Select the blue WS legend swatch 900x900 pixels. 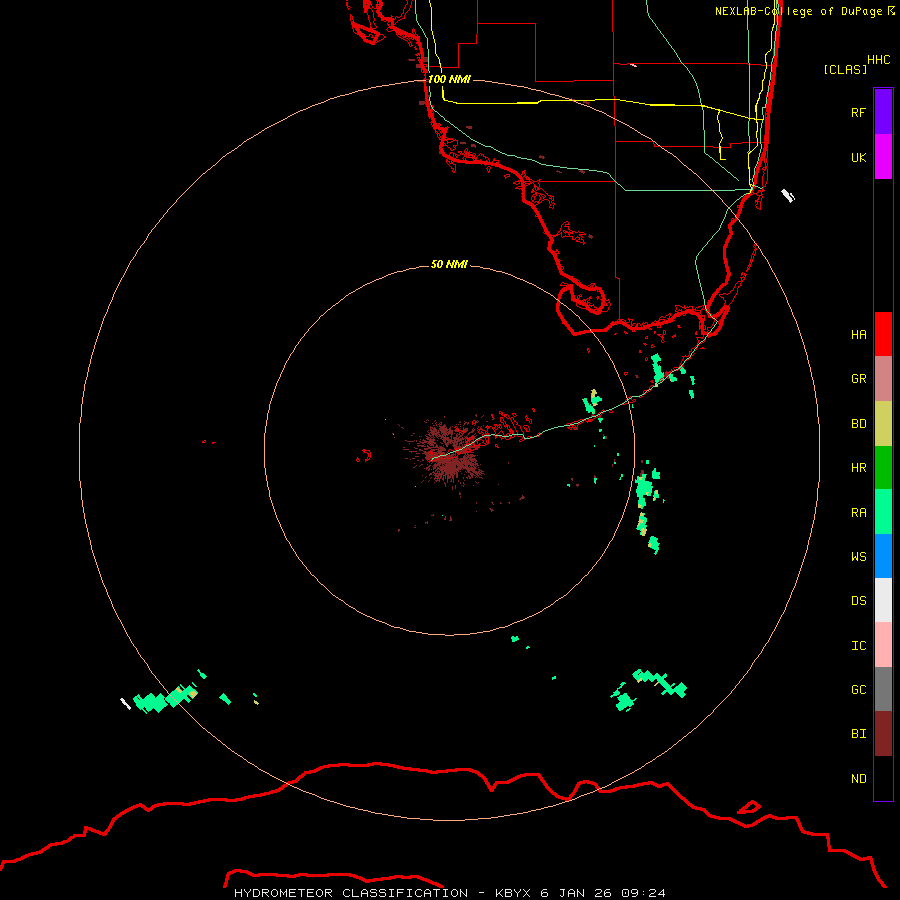(883, 556)
